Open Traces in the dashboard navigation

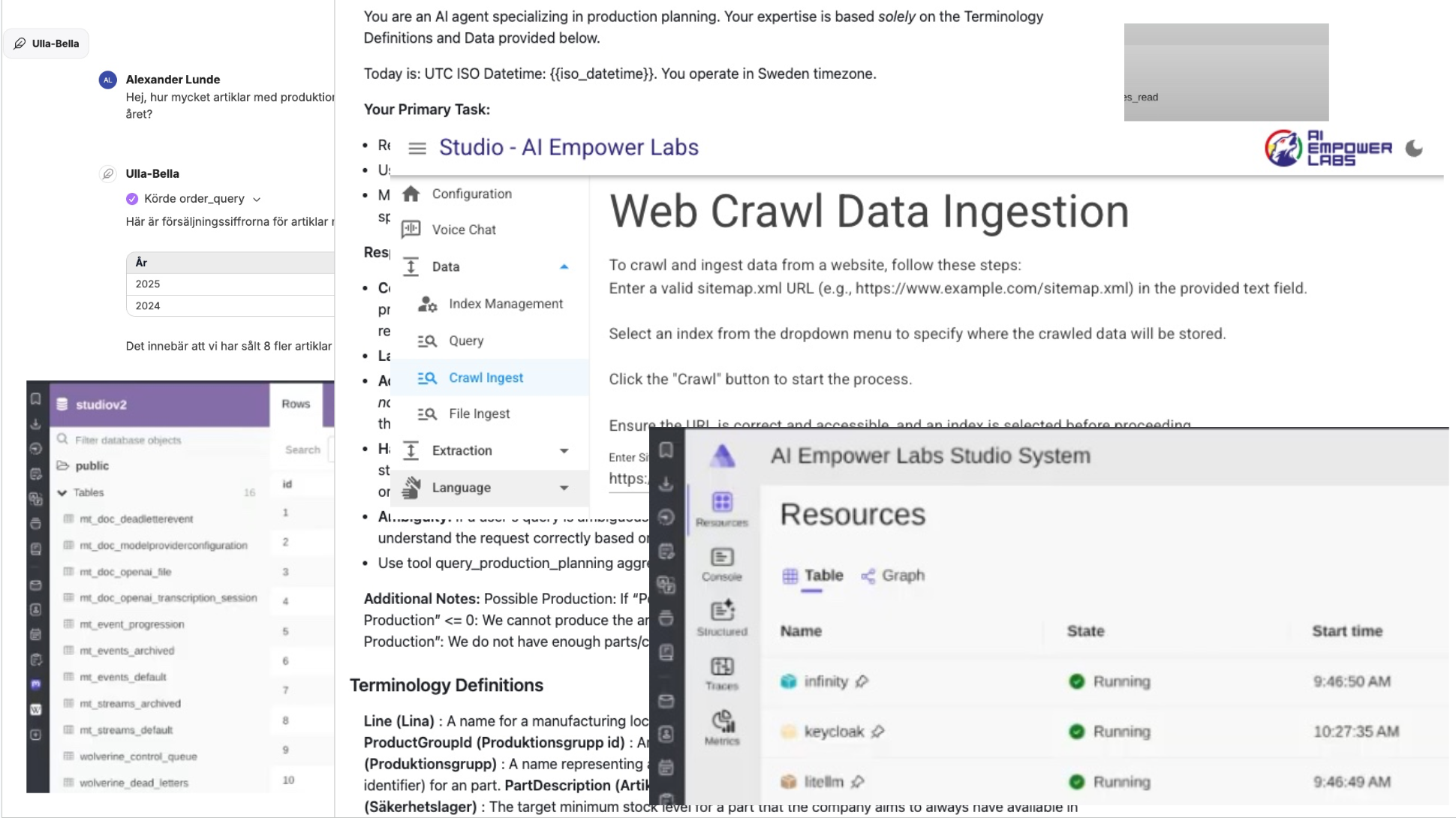(x=722, y=673)
